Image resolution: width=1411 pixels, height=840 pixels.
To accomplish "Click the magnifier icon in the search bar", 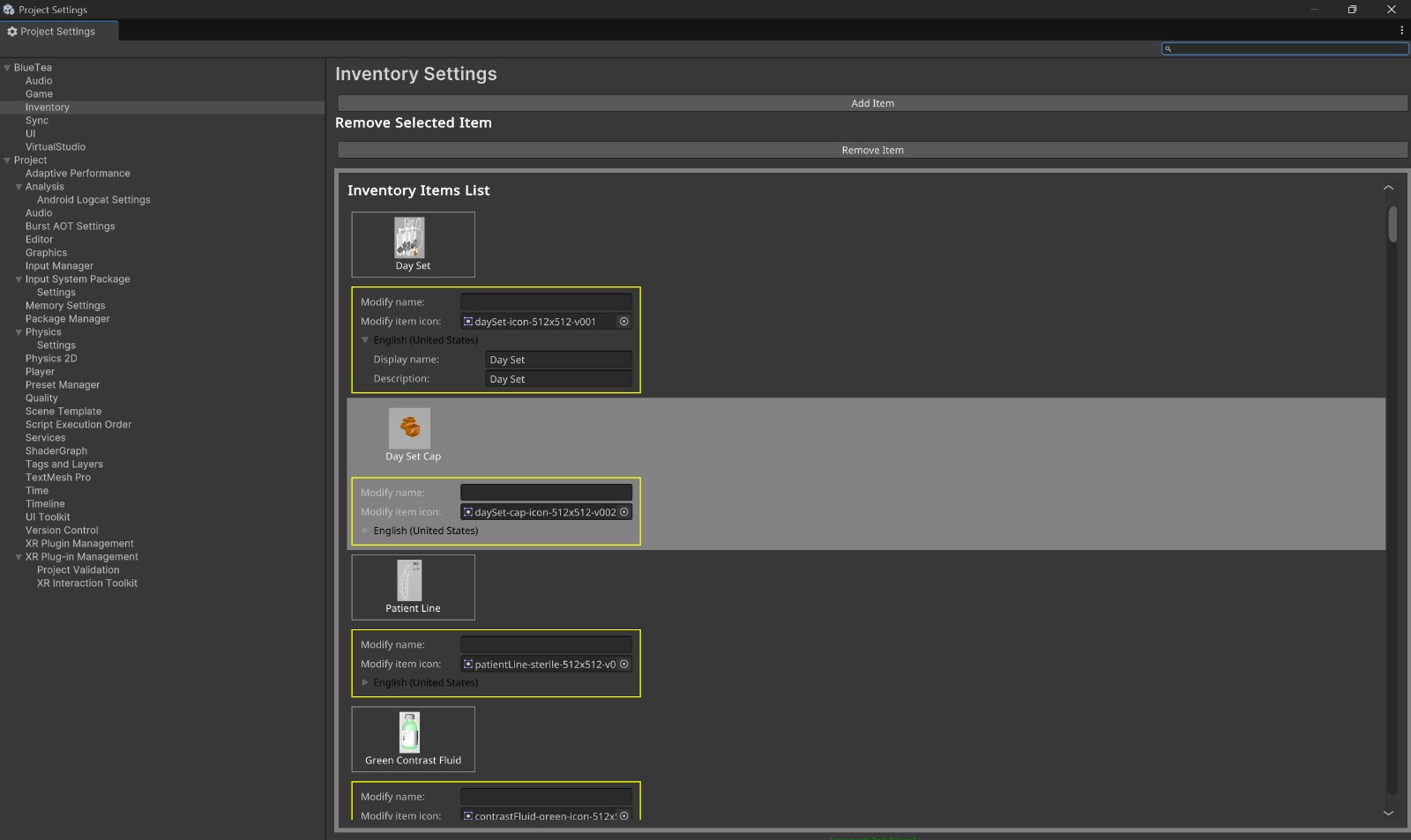I will pyautogui.click(x=1169, y=49).
